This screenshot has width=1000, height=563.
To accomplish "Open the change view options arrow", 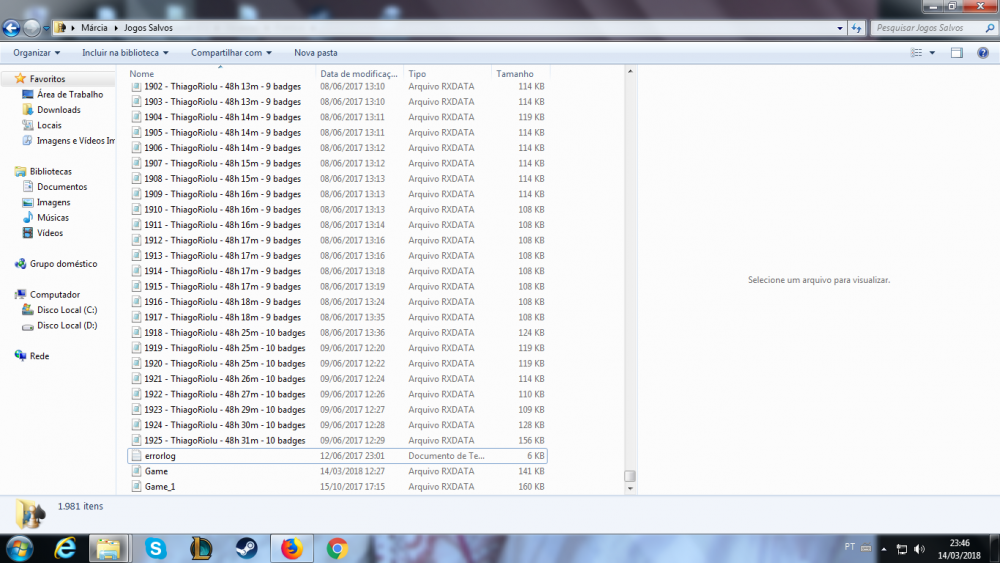I will (933, 52).
